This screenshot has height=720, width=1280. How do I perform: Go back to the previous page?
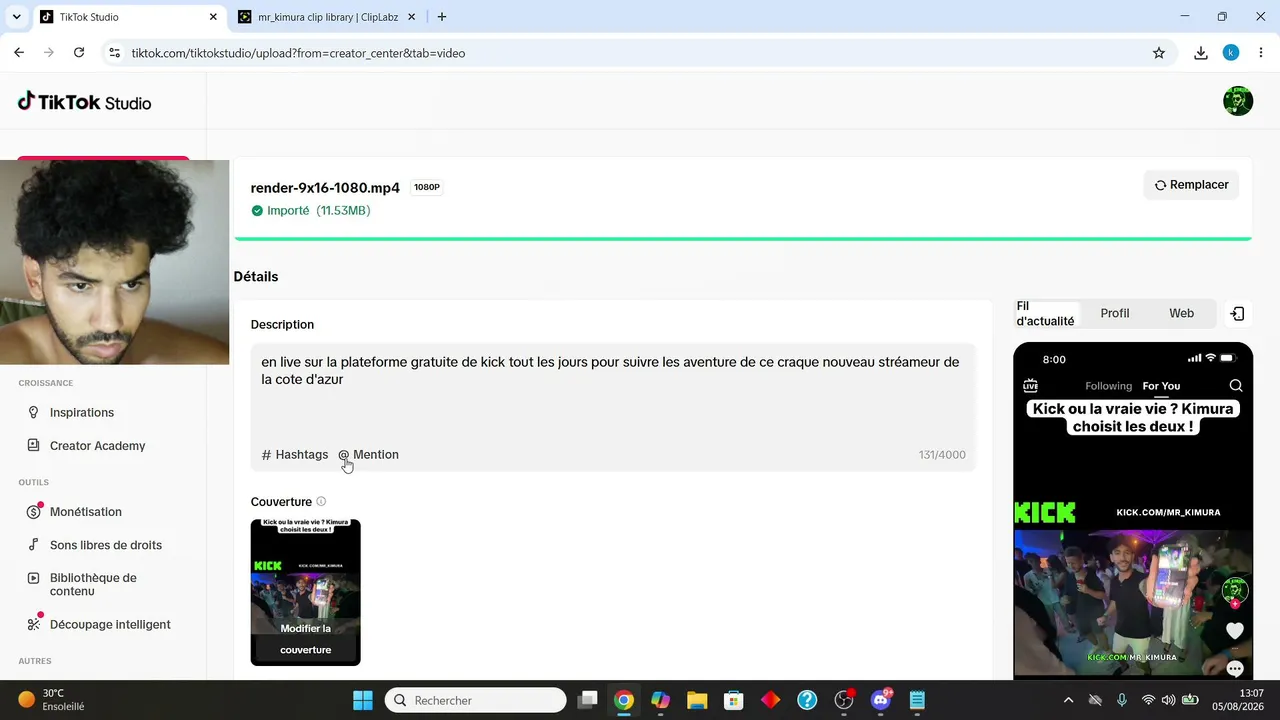click(19, 53)
